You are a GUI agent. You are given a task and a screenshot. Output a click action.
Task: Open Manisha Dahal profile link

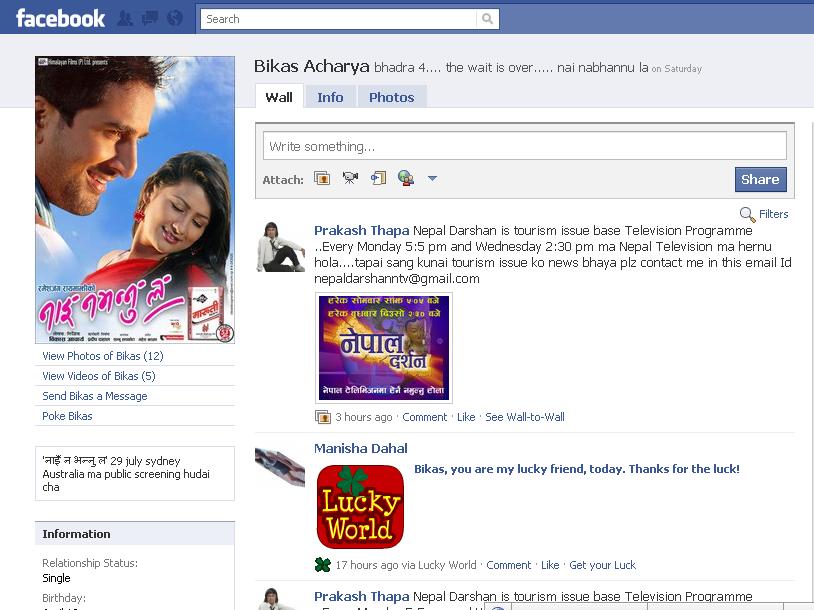pyautogui.click(x=361, y=449)
